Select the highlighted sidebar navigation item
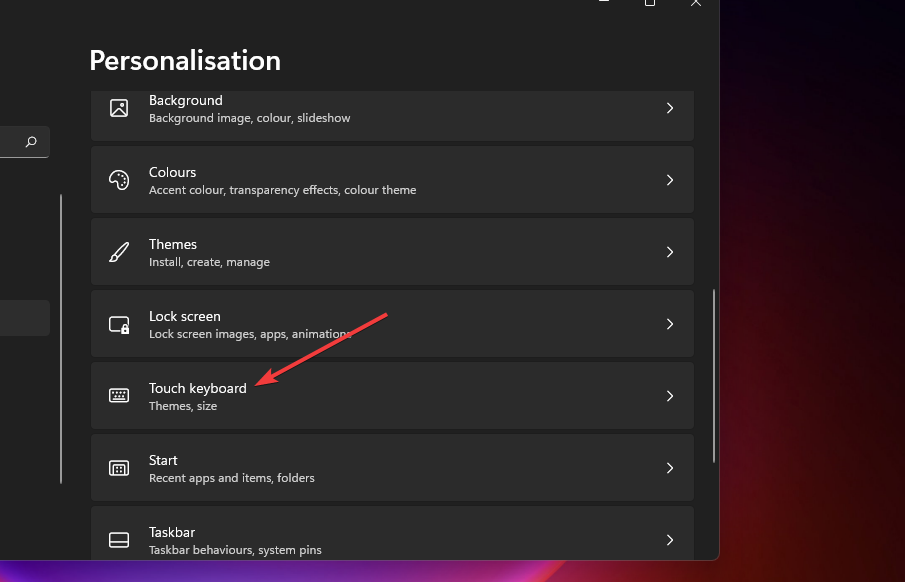This screenshot has width=905, height=582. pyautogui.click(x=24, y=318)
